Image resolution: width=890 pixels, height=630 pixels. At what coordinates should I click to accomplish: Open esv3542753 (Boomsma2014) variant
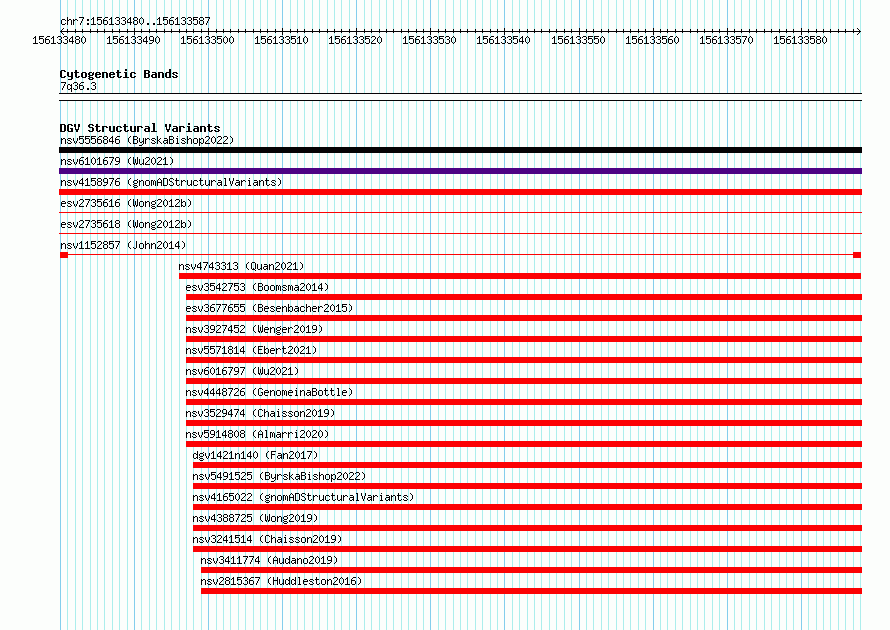point(257,287)
